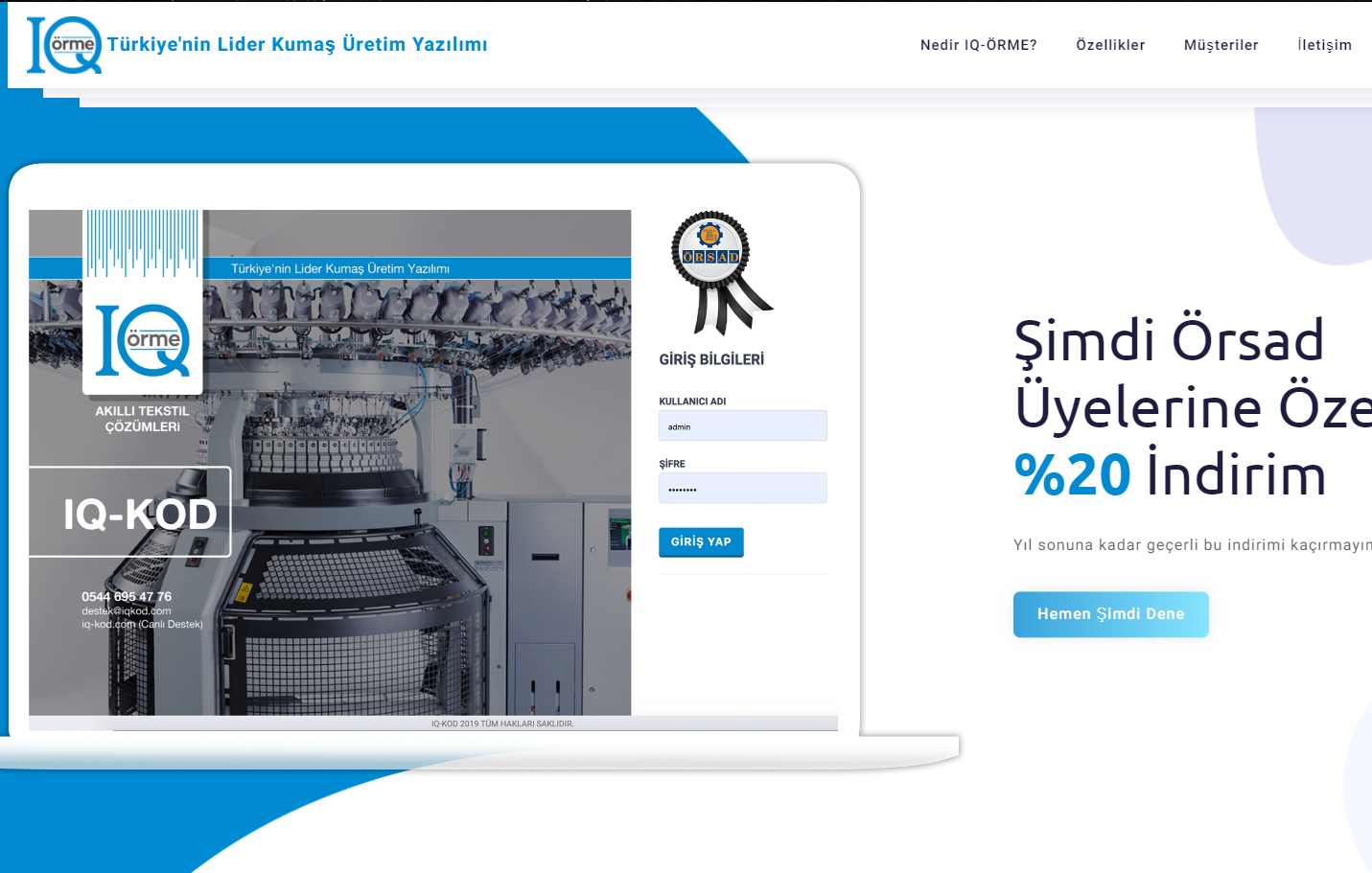
Task: Go to the Özellikler section
Action: pyautogui.click(x=1110, y=45)
